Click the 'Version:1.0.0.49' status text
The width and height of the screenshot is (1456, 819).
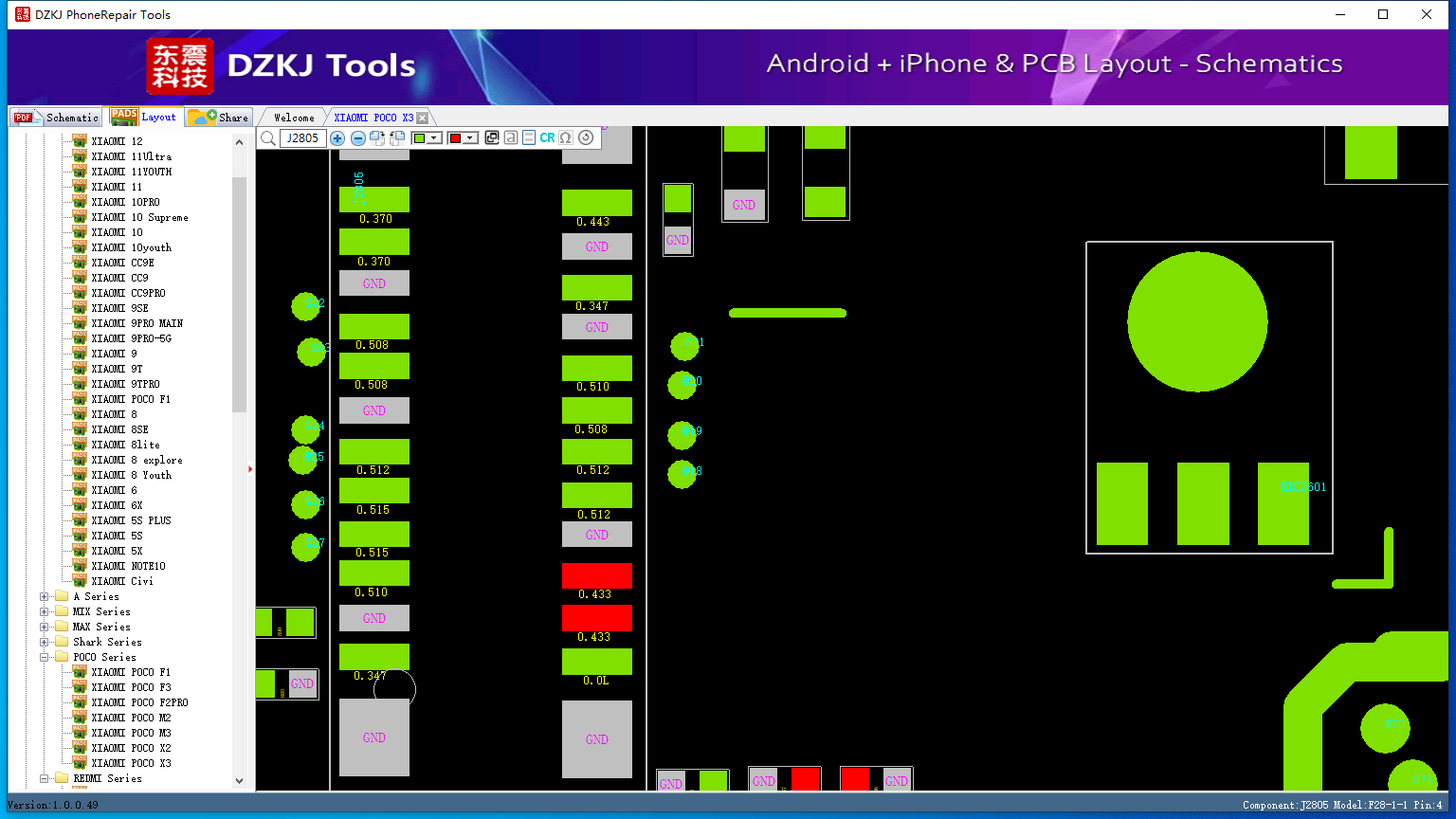pyautogui.click(x=52, y=806)
